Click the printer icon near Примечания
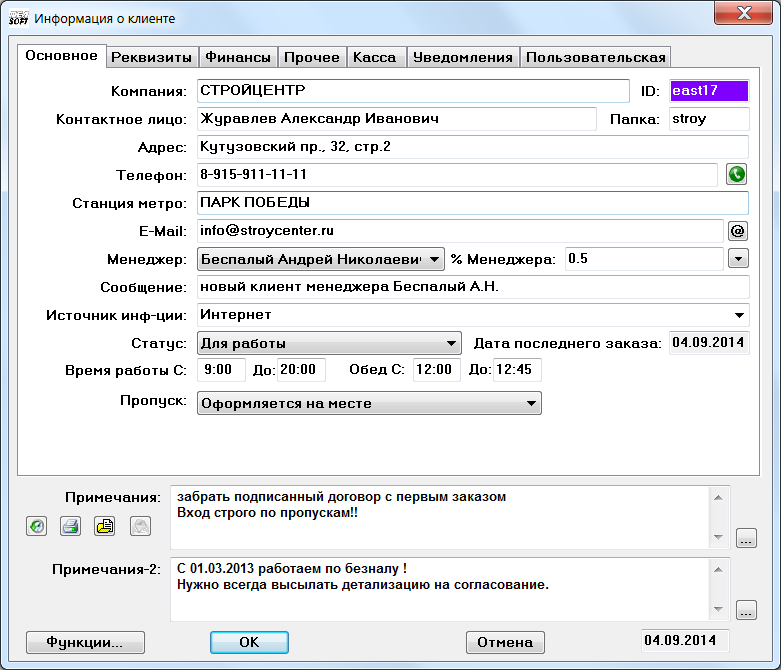Screen dimensions: 781x670 [70, 526]
